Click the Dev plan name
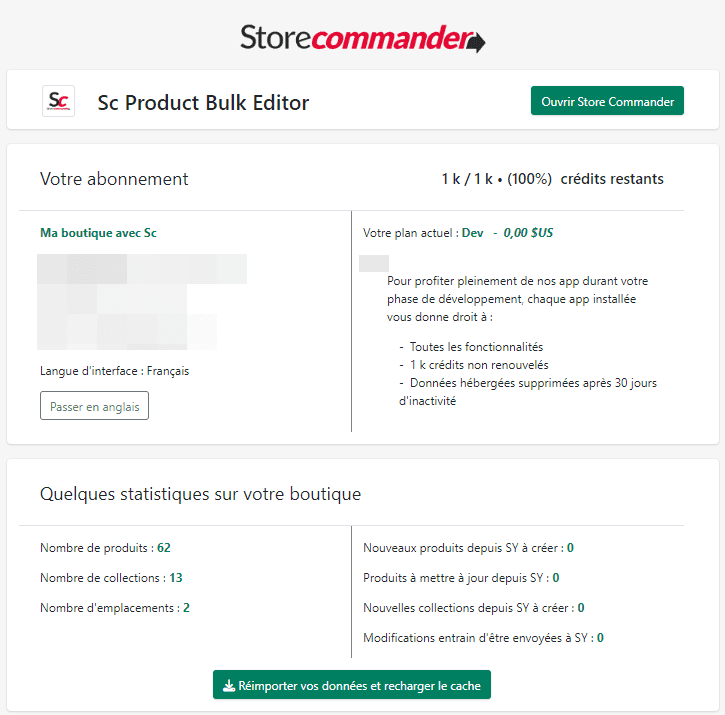This screenshot has width=725, height=715. pos(472,233)
